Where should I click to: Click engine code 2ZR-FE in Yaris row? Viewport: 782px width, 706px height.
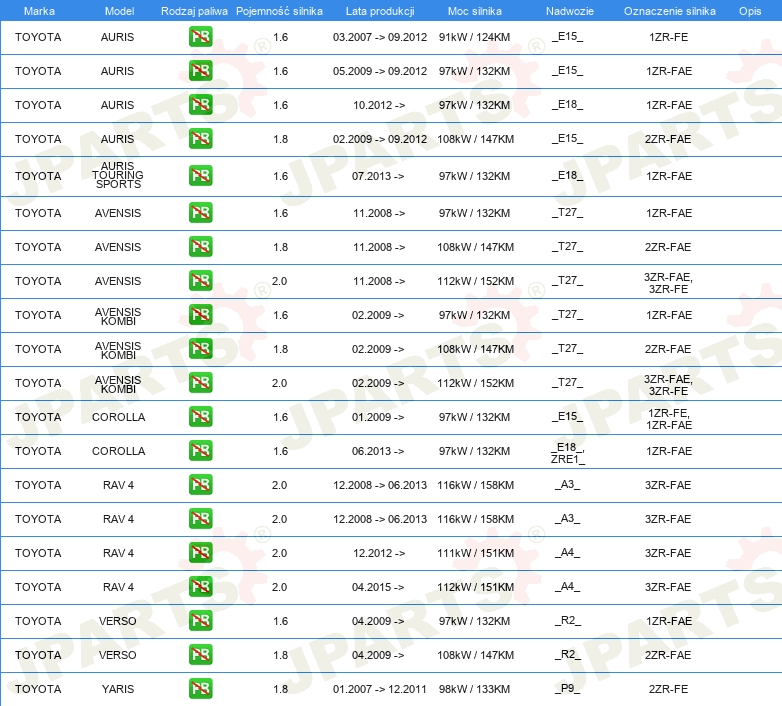point(668,689)
